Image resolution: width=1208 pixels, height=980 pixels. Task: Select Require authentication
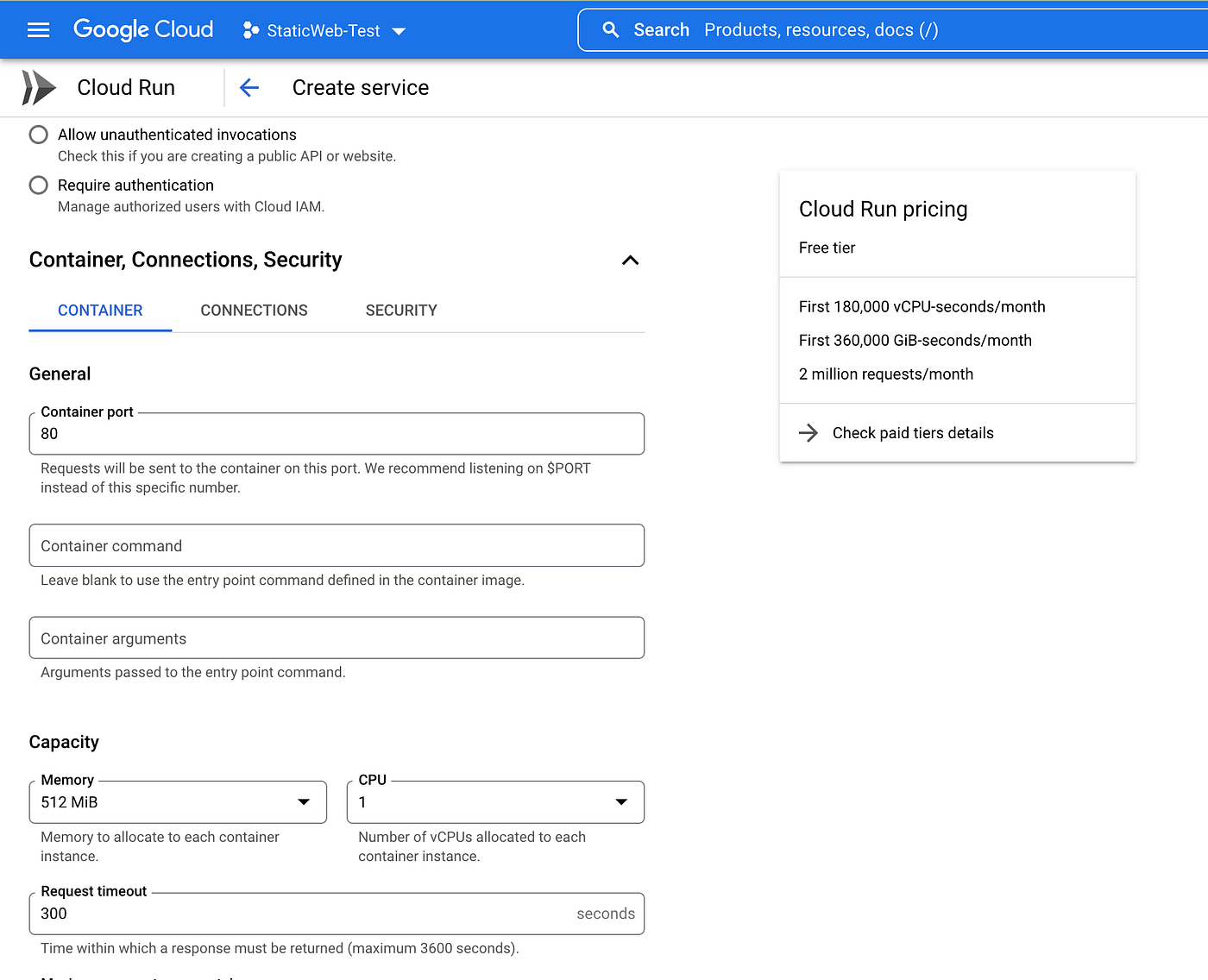38,185
